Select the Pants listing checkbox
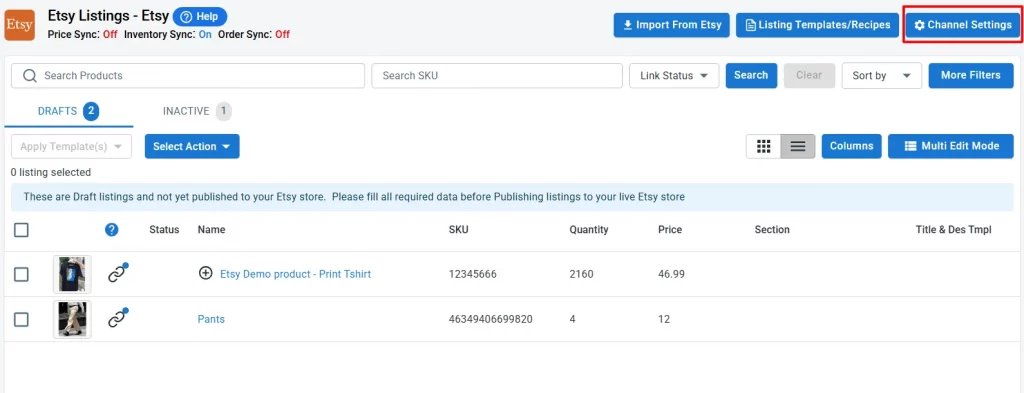Image resolution: width=1024 pixels, height=393 pixels. tap(22, 319)
